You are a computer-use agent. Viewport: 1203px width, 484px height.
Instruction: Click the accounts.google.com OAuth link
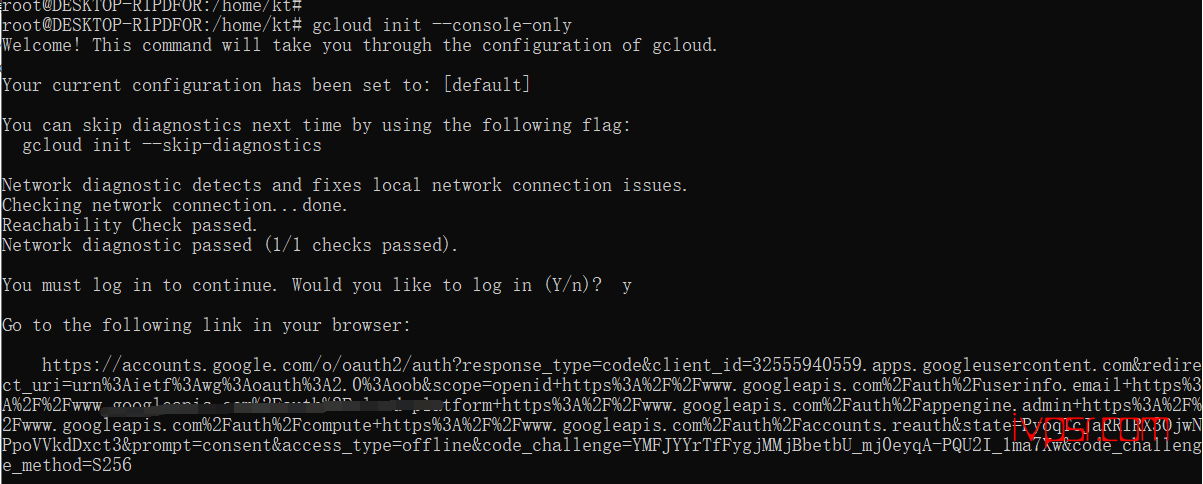click(601, 415)
